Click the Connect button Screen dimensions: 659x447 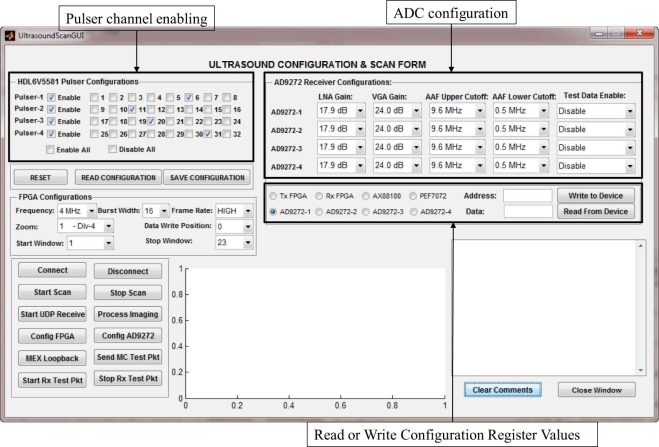click(x=52, y=270)
